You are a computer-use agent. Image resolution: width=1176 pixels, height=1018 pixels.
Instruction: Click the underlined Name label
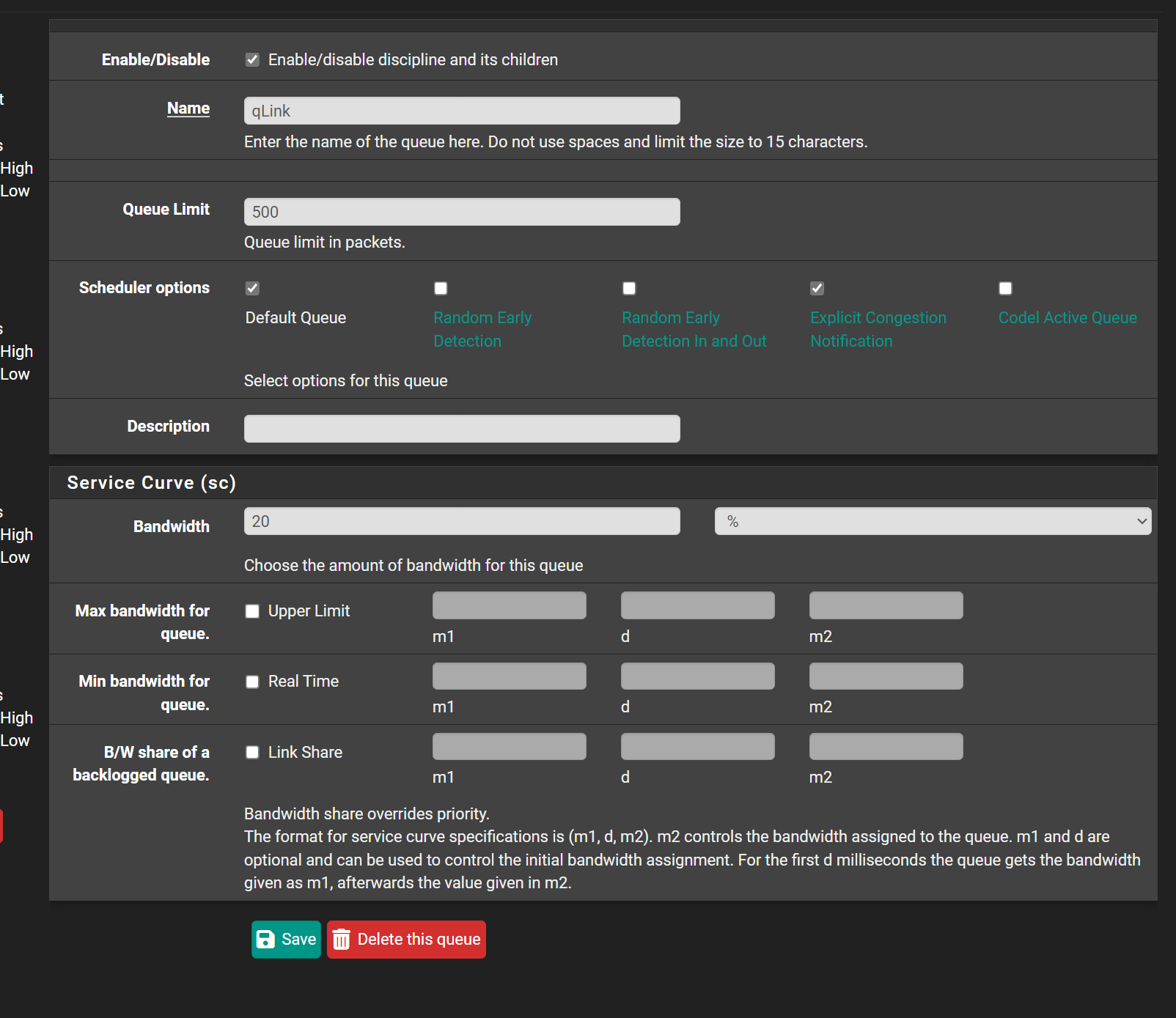tap(188, 108)
